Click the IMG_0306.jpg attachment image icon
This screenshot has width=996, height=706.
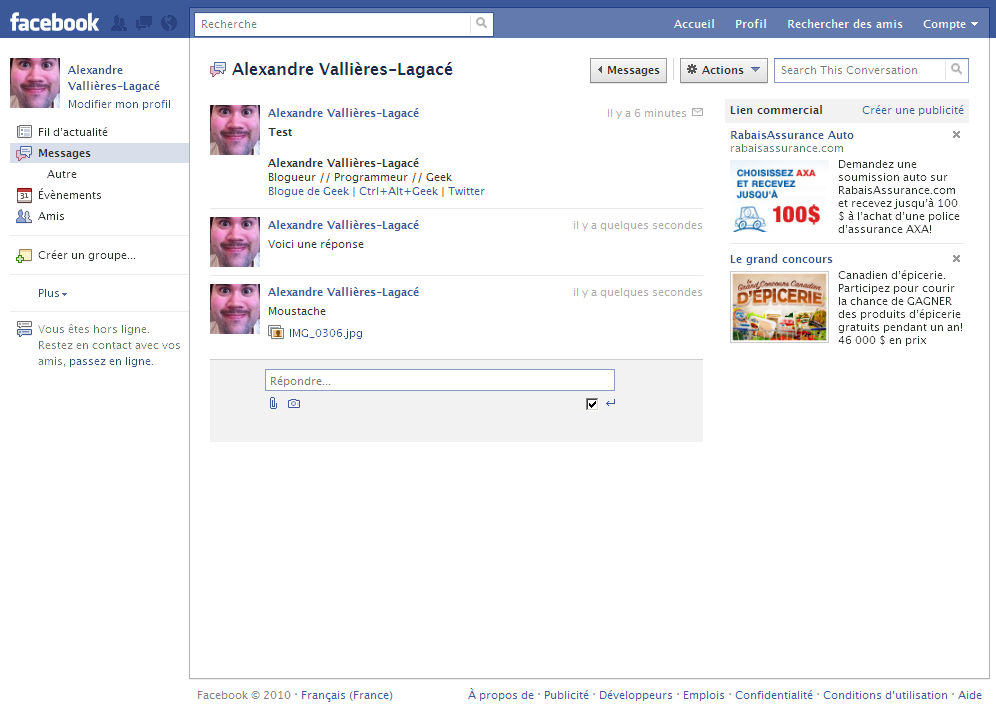pos(276,332)
